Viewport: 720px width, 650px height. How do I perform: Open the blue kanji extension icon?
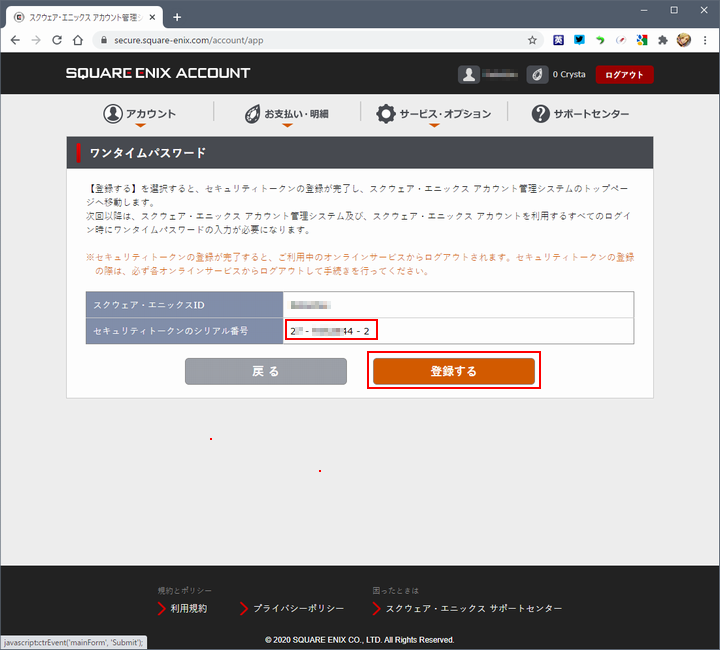point(558,40)
